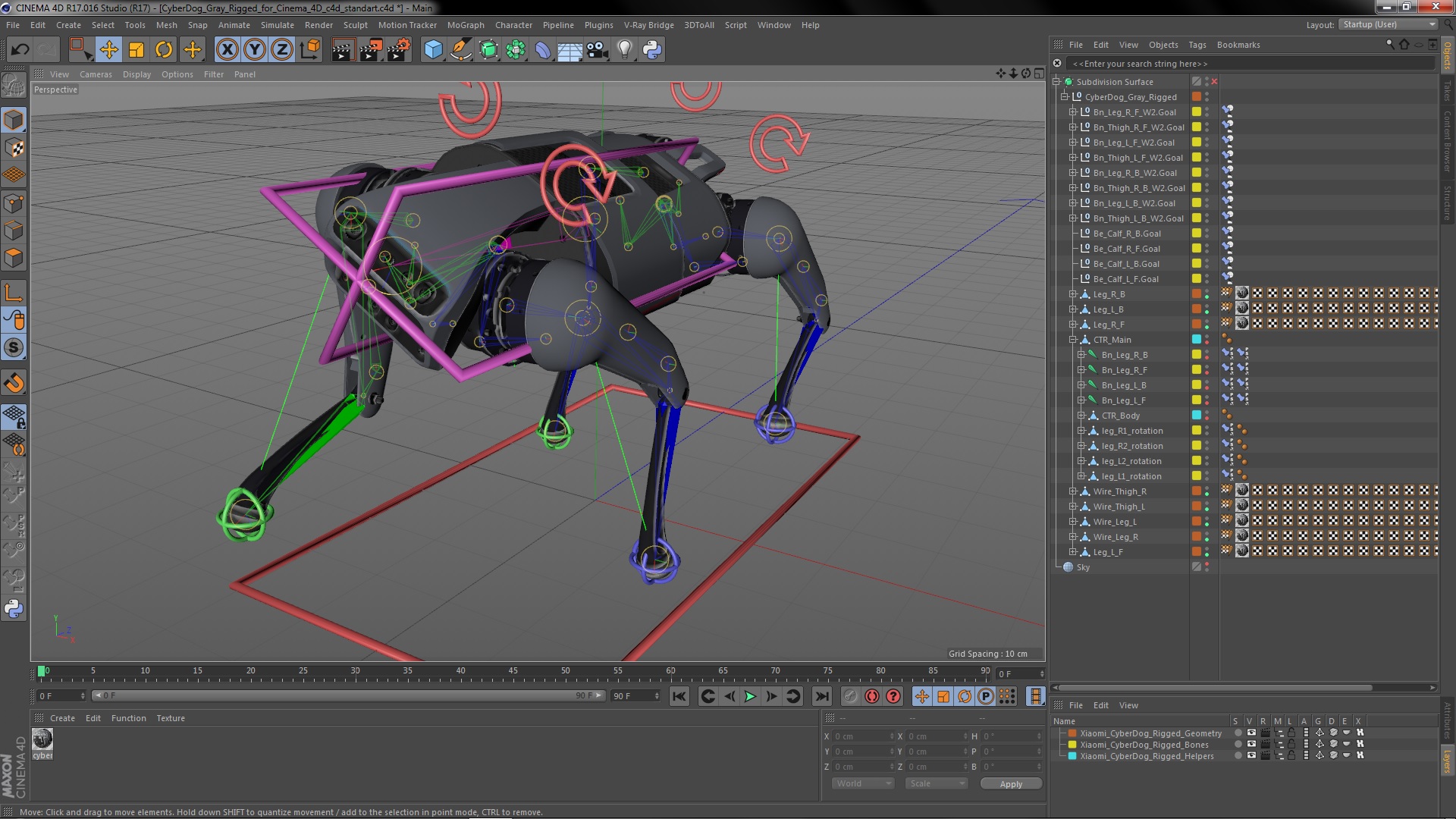
Task: Open viewport Cameras menu
Action: pyautogui.click(x=96, y=74)
